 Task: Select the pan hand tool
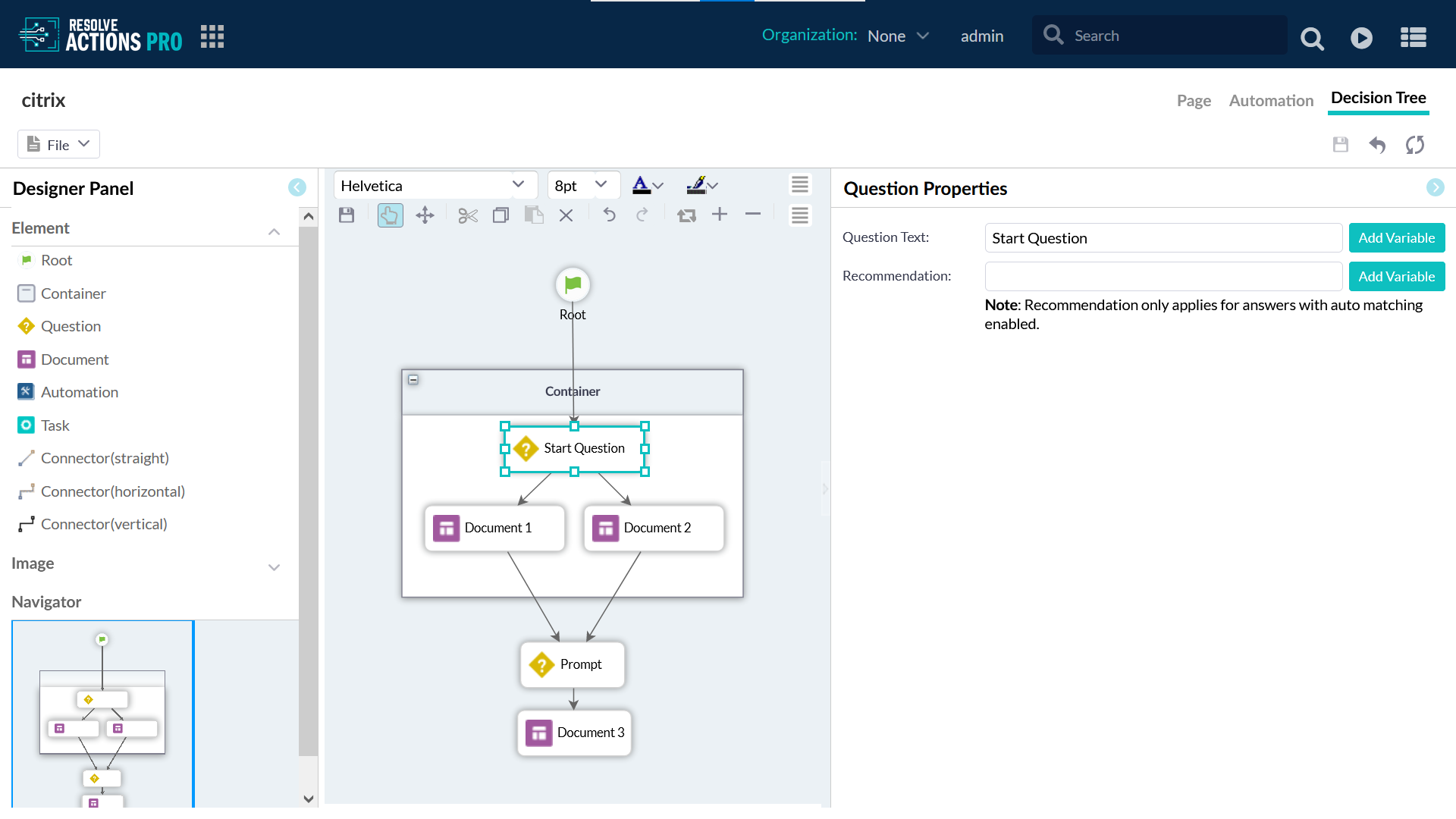pyautogui.click(x=390, y=216)
